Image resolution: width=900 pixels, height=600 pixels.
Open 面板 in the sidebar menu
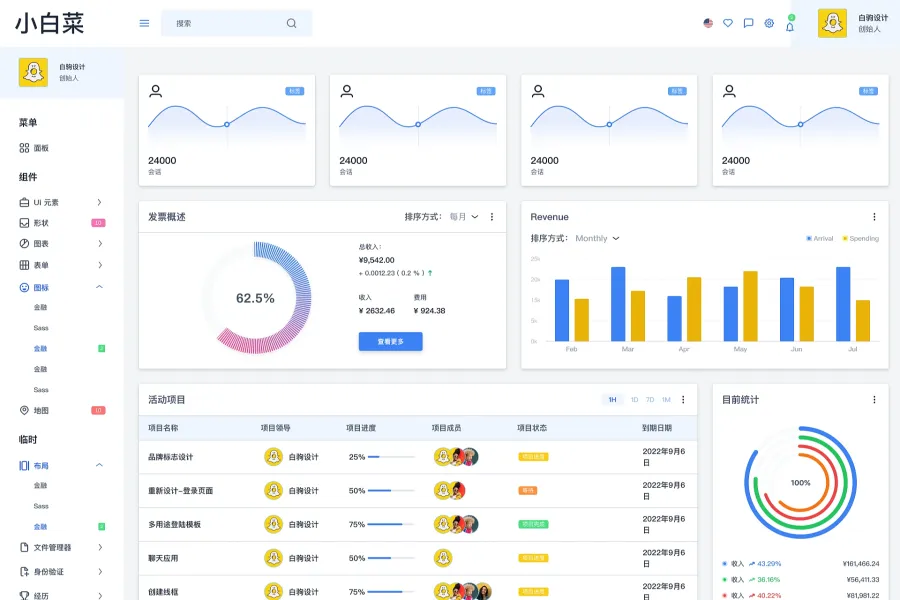40,148
